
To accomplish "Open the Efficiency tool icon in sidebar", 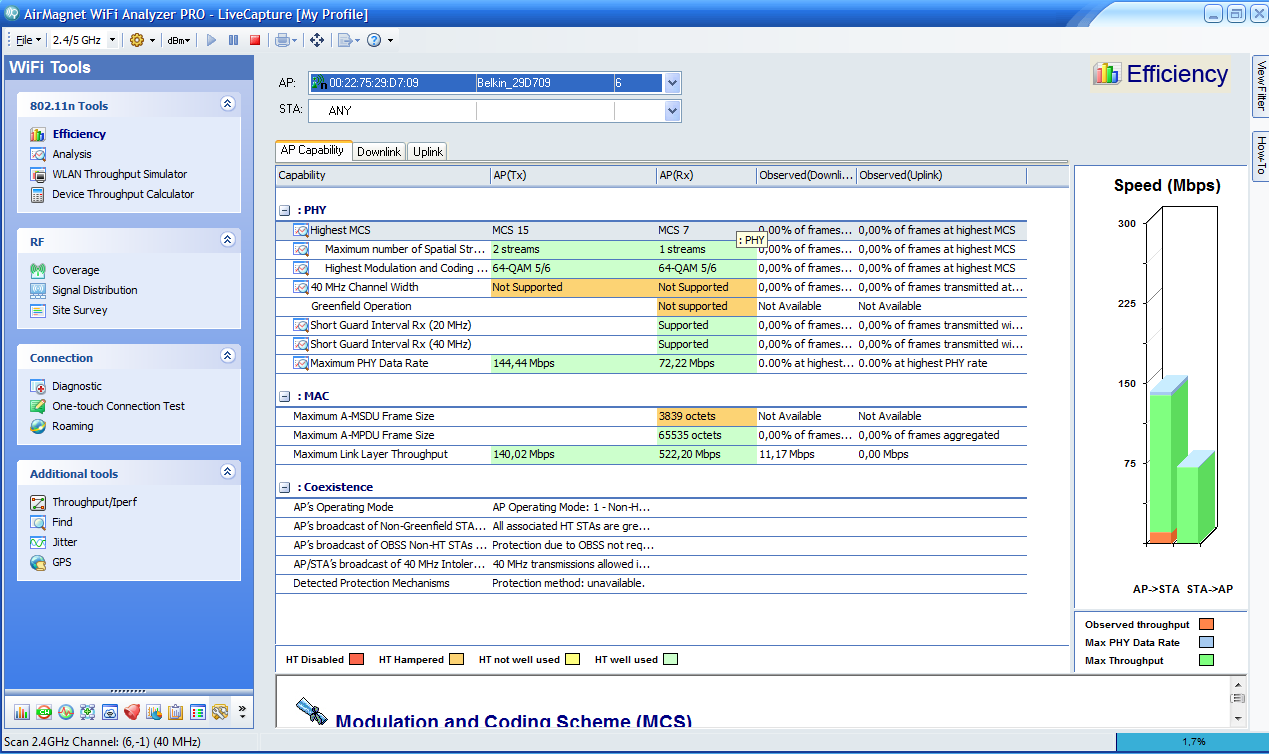I will (x=38, y=134).
